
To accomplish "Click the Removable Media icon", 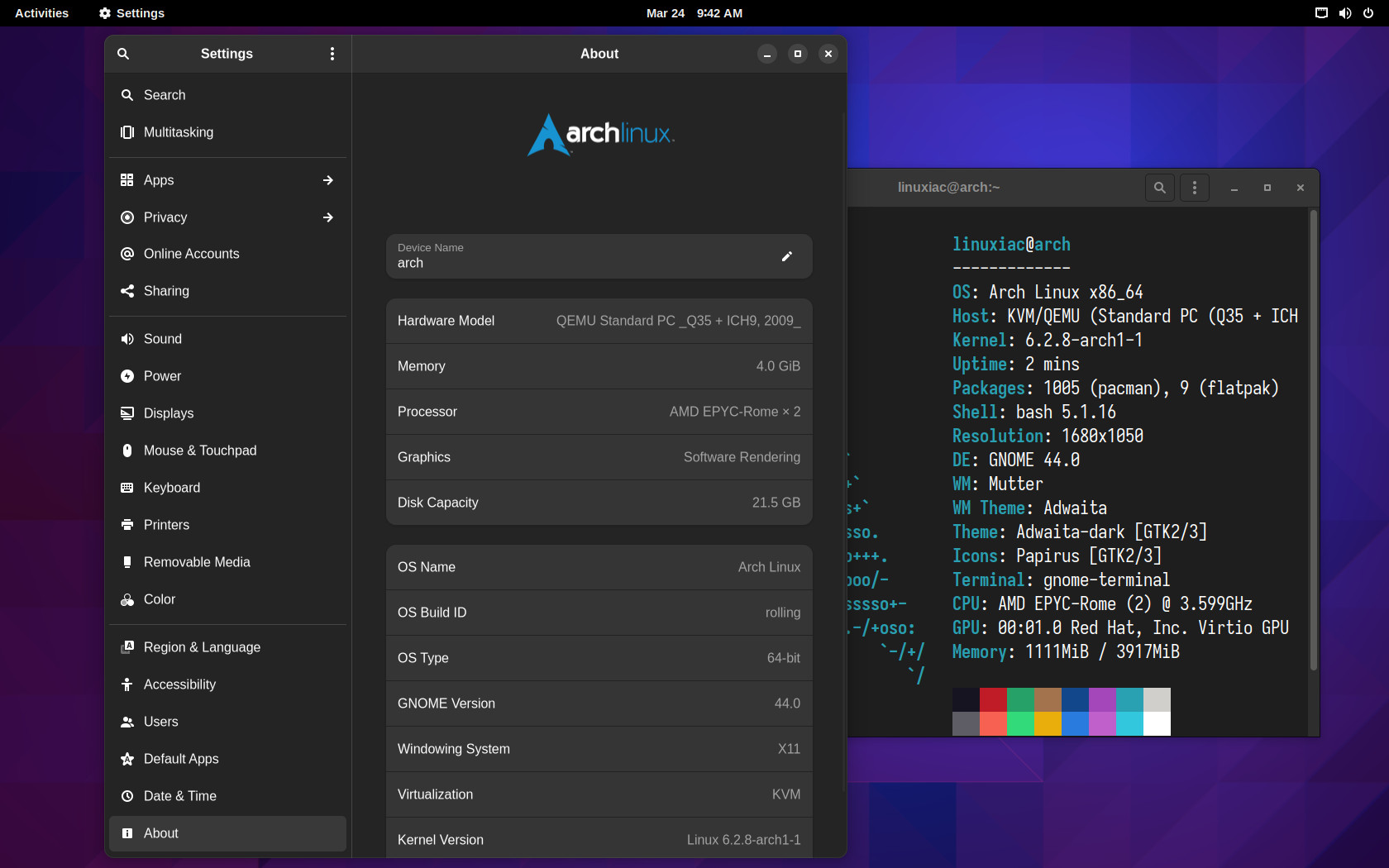I will (x=127, y=562).
